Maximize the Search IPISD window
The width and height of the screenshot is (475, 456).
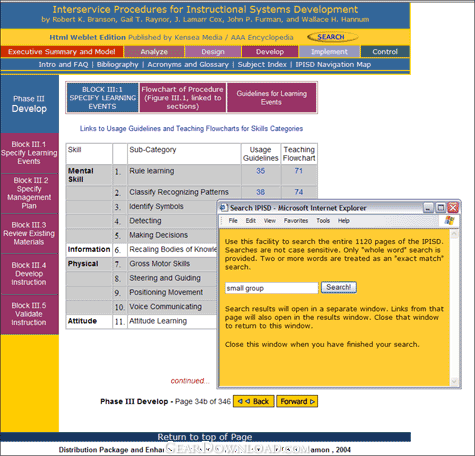[x=441, y=208]
